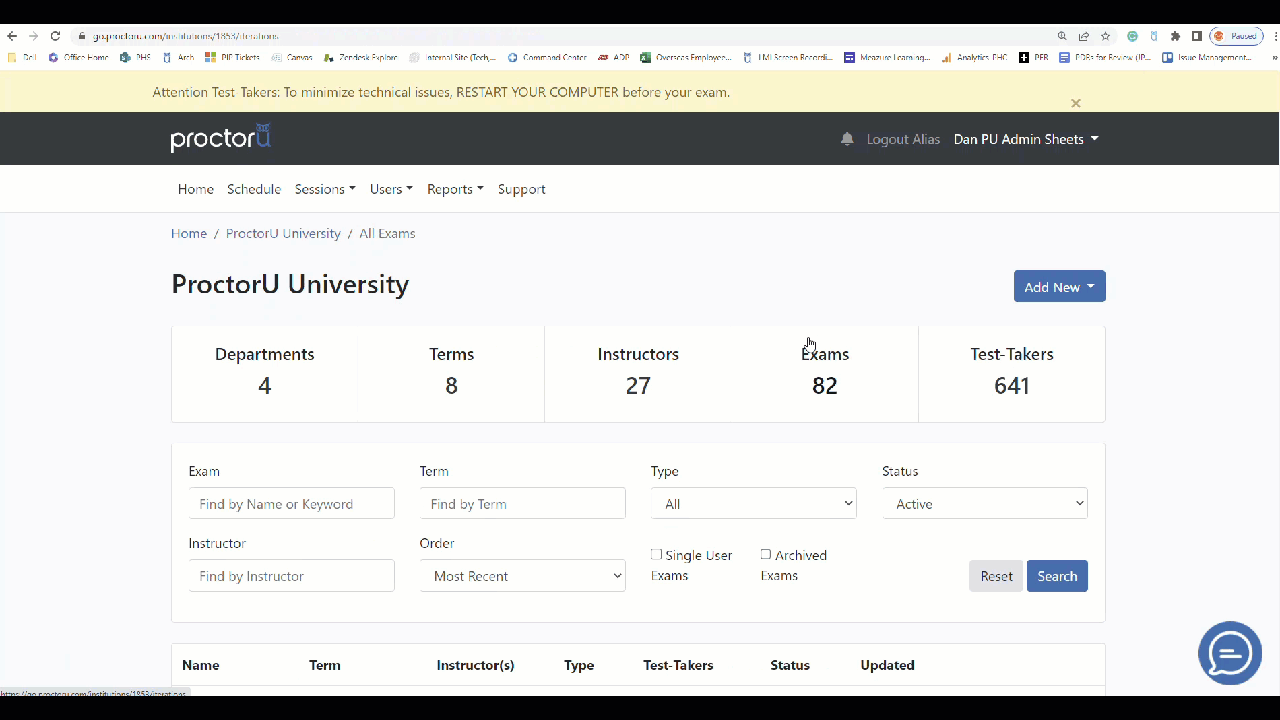Open the Chrome three-dot menu
The width and height of the screenshot is (1280, 720).
click(x=1275, y=36)
